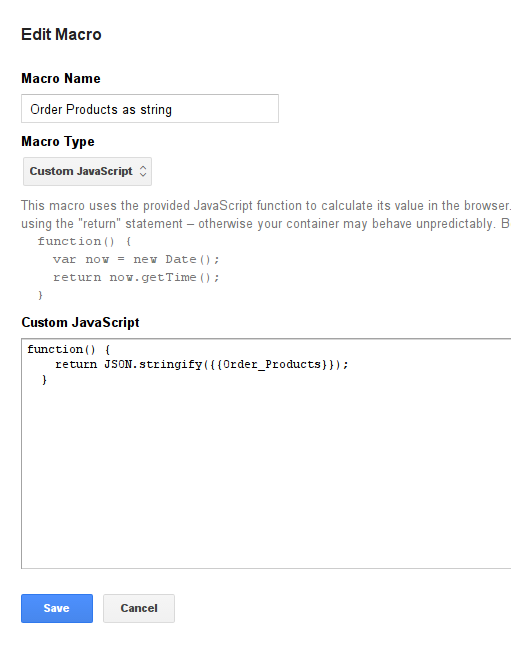The width and height of the screenshot is (511, 658).
Task: Click the 'Edit Macro' heading
Action: point(61,34)
